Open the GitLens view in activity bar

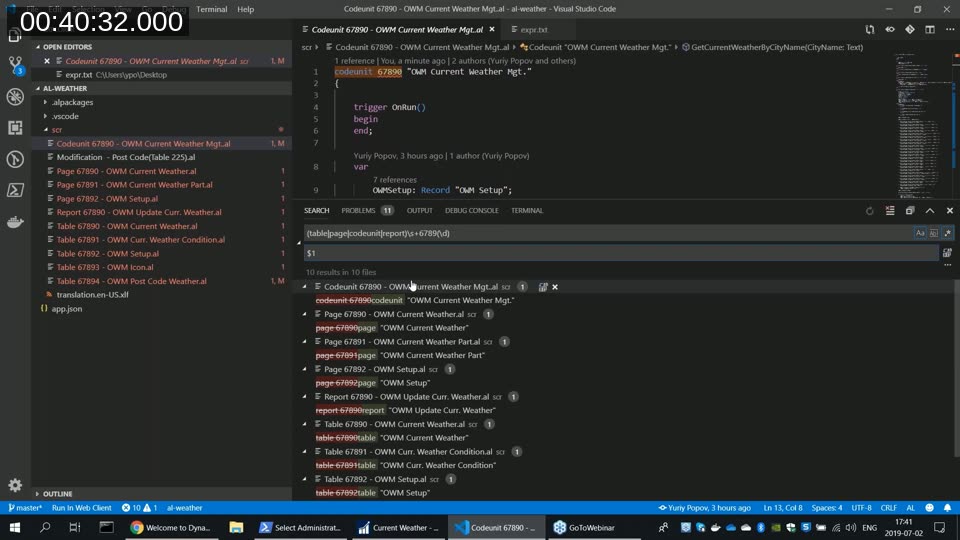click(x=15, y=159)
